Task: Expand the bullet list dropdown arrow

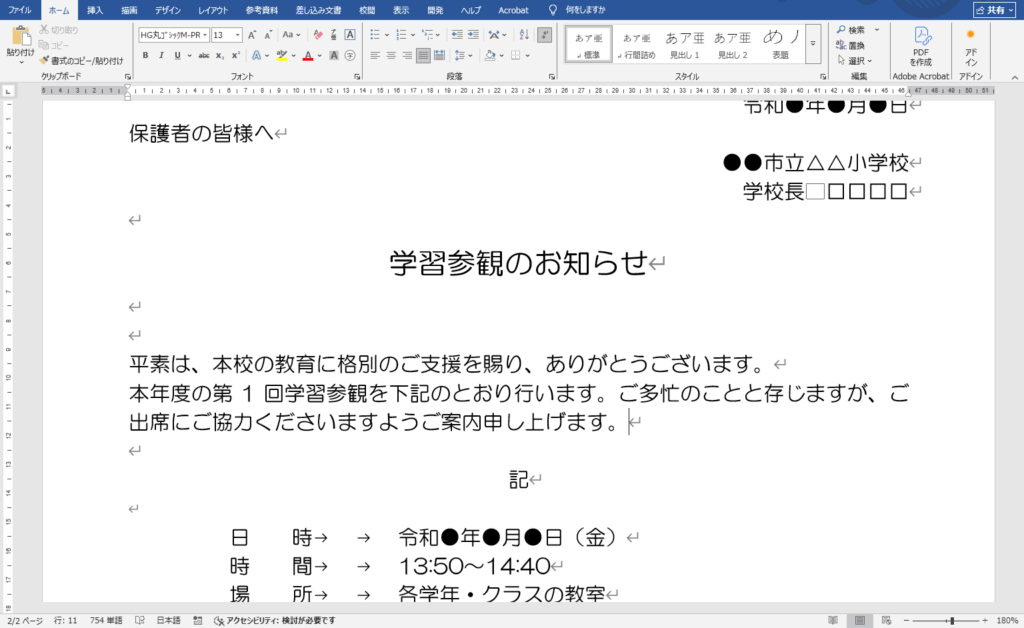Action: tap(387, 35)
